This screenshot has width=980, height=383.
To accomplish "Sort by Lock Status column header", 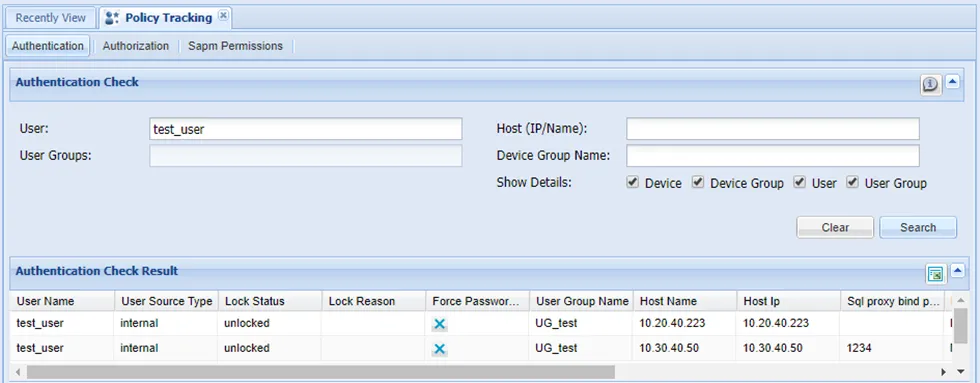I will [x=270, y=301].
